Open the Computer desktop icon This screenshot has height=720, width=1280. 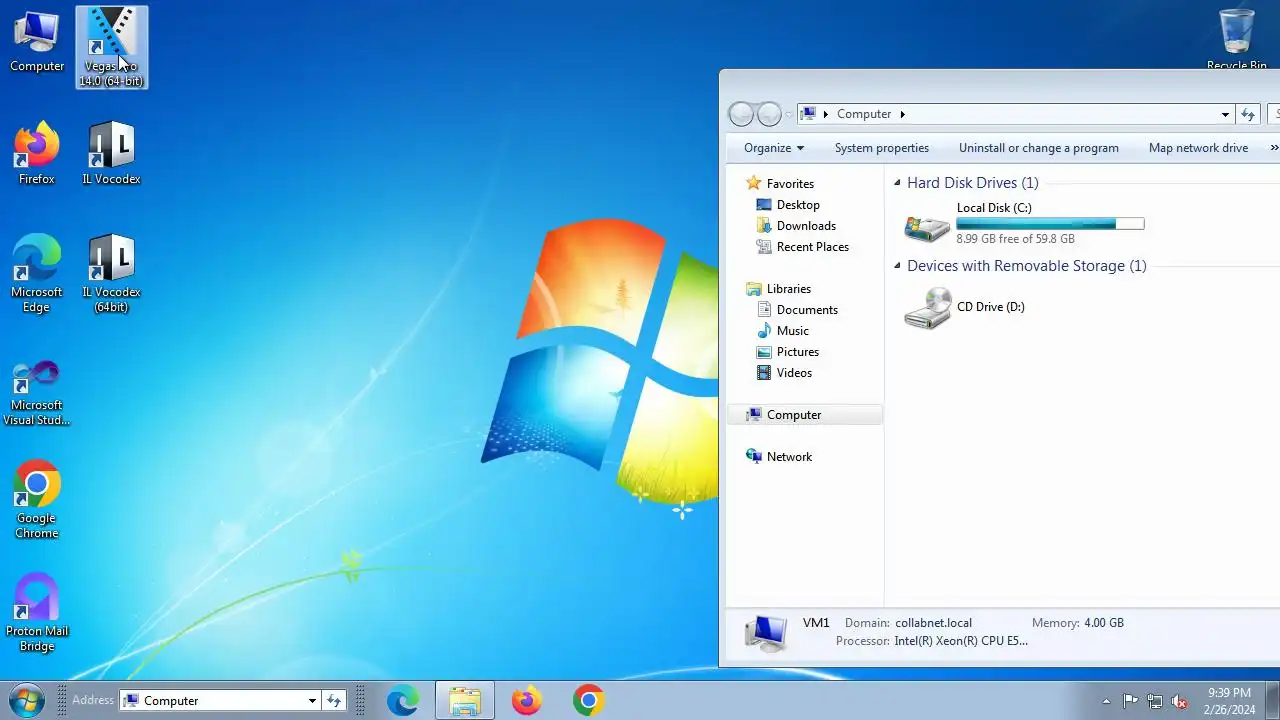37,42
